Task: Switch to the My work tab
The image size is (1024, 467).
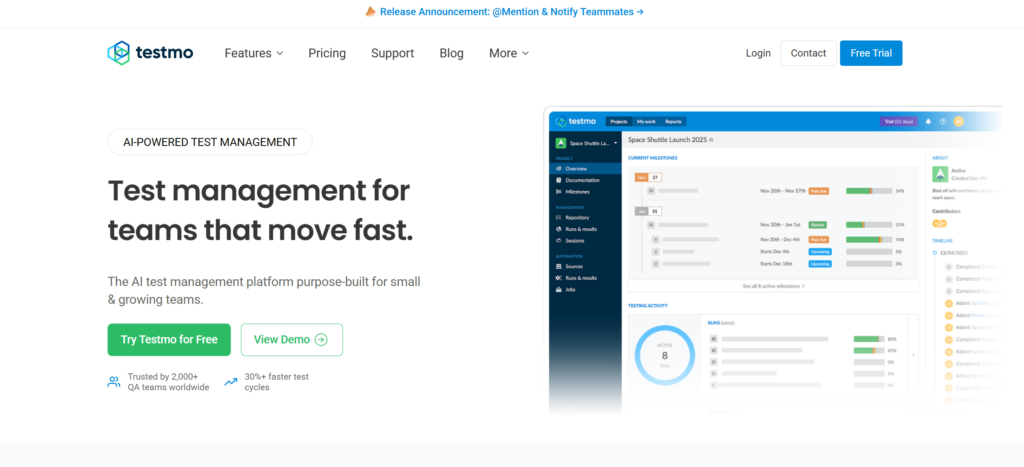Action: (x=646, y=121)
